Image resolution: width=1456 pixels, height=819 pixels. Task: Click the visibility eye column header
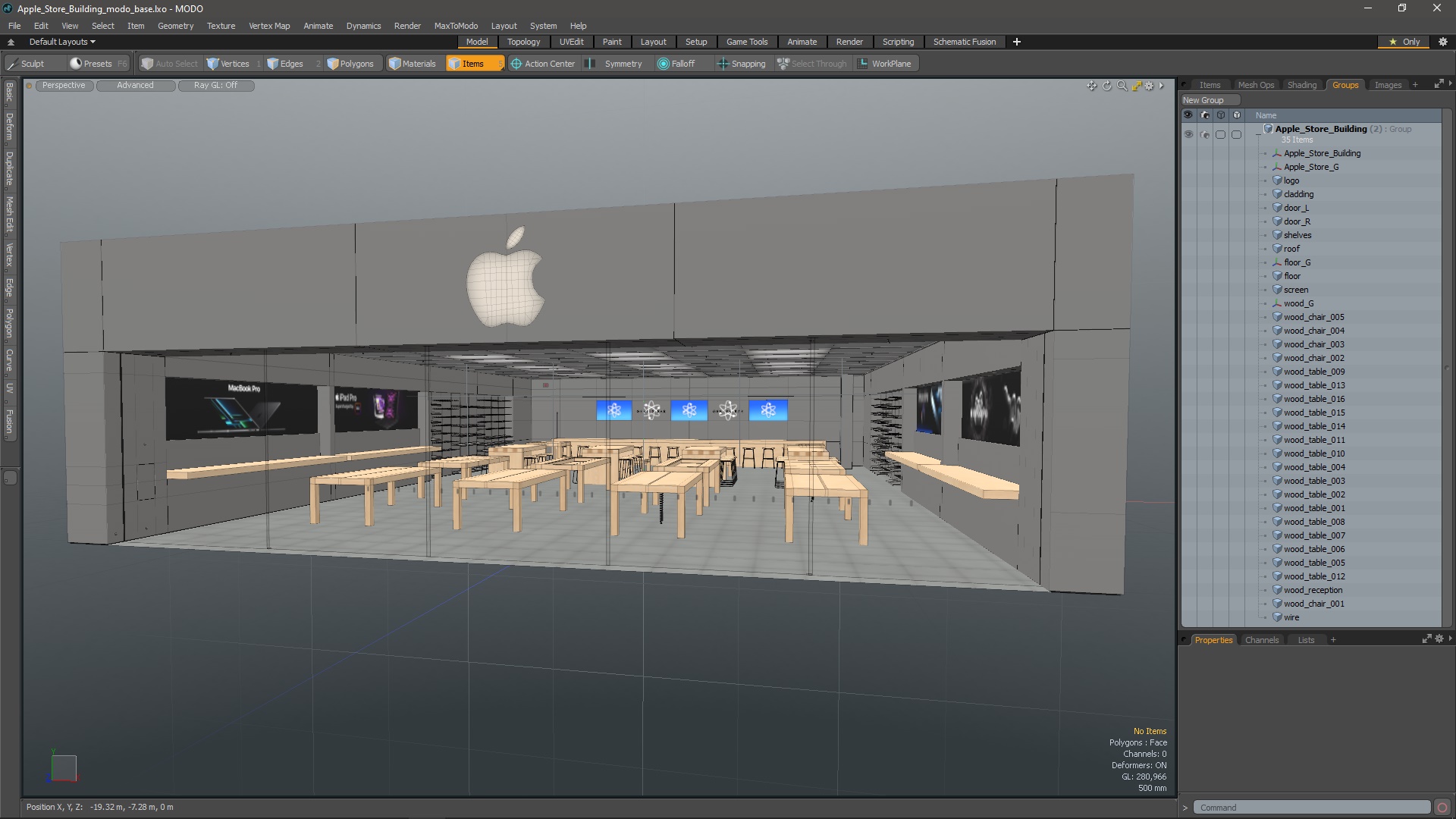pyautogui.click(x=1188, y=115)
